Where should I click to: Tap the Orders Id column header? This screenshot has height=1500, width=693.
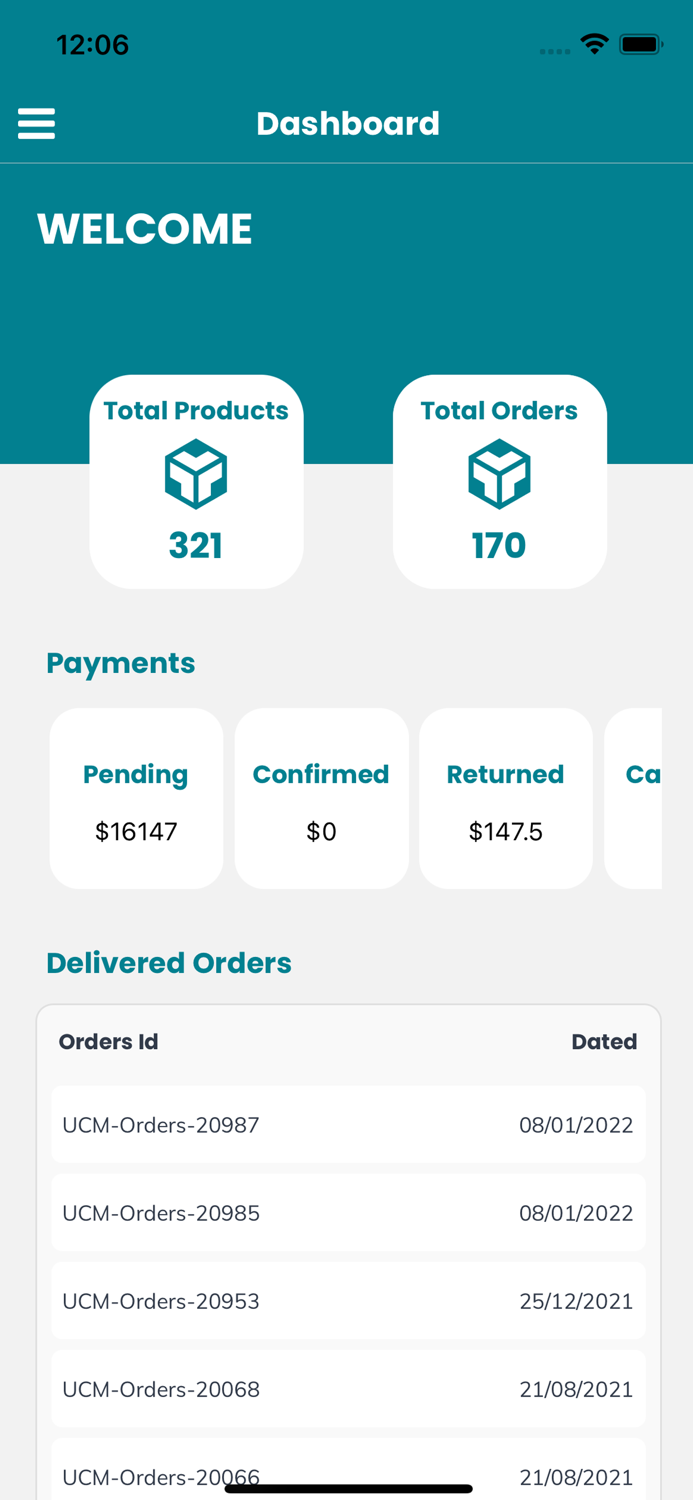point(109,1042)
